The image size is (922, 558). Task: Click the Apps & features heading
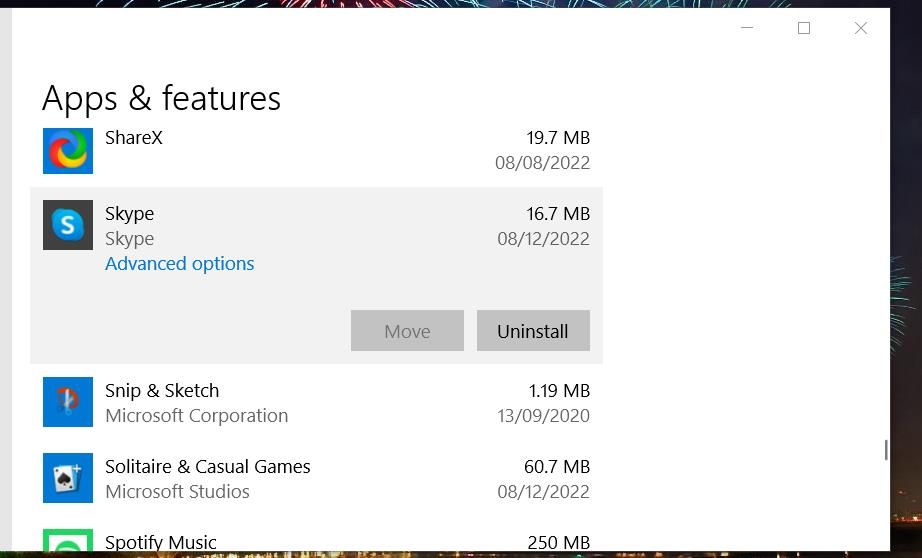point(161,98)
